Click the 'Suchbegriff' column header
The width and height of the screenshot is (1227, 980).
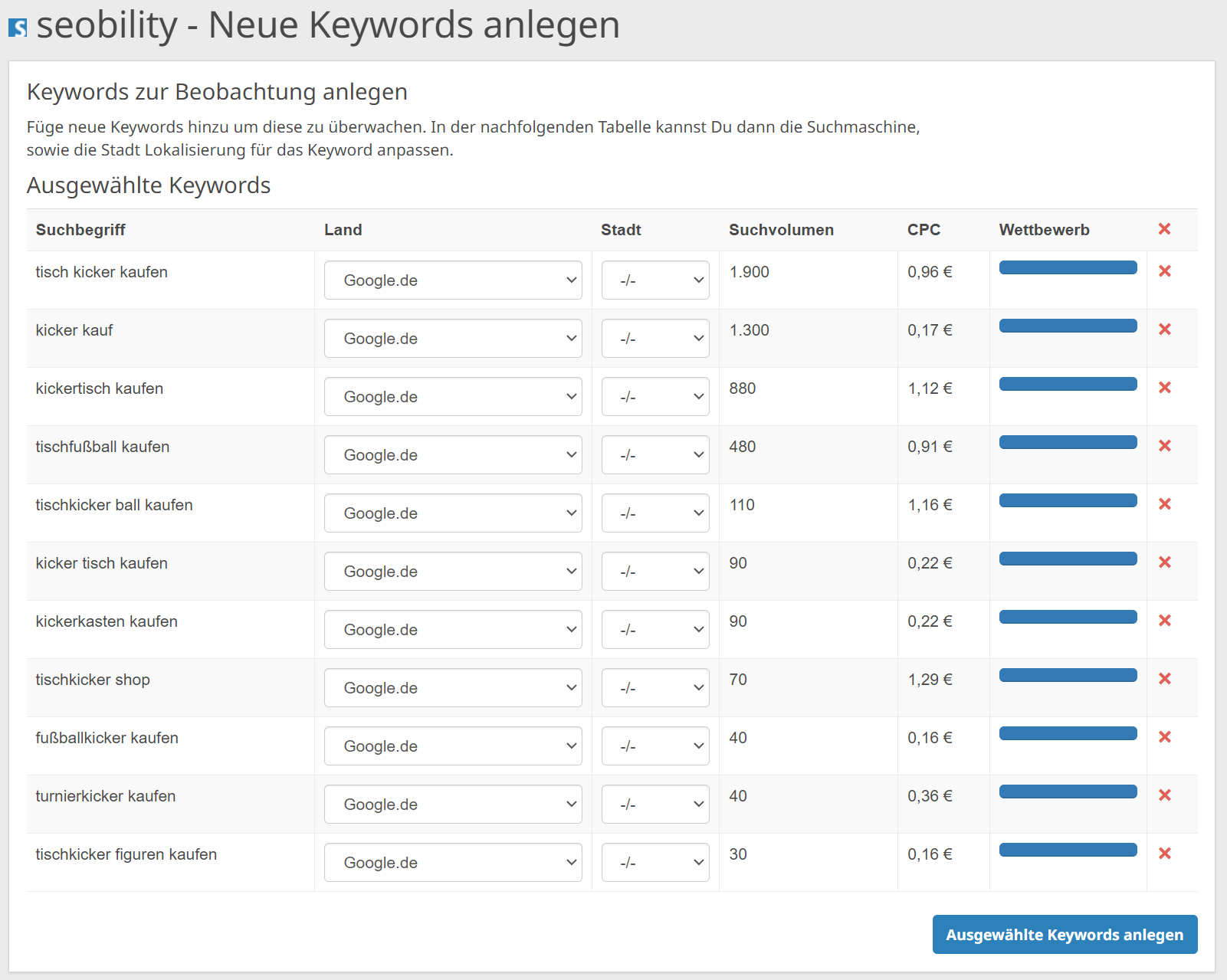pyautogui.click(x=80, y=230)
